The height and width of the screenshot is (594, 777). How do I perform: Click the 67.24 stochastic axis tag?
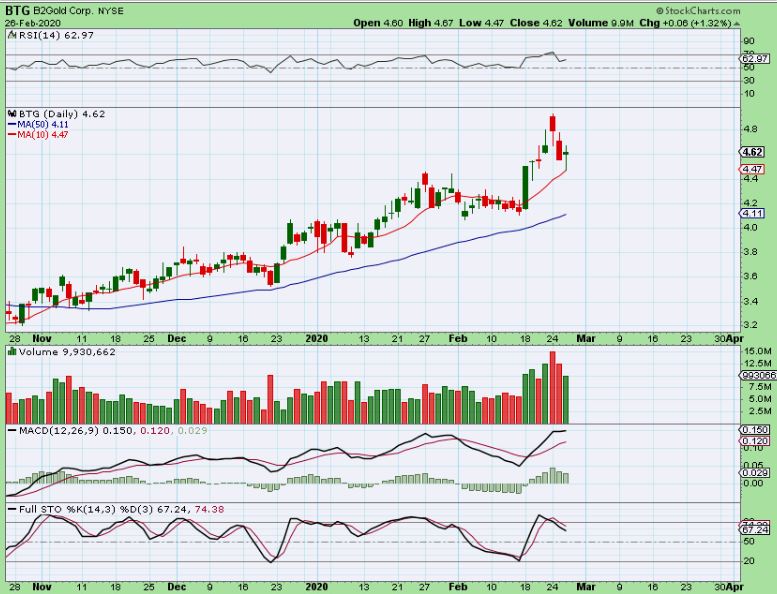pyautogui.click(x=756, y=530)
